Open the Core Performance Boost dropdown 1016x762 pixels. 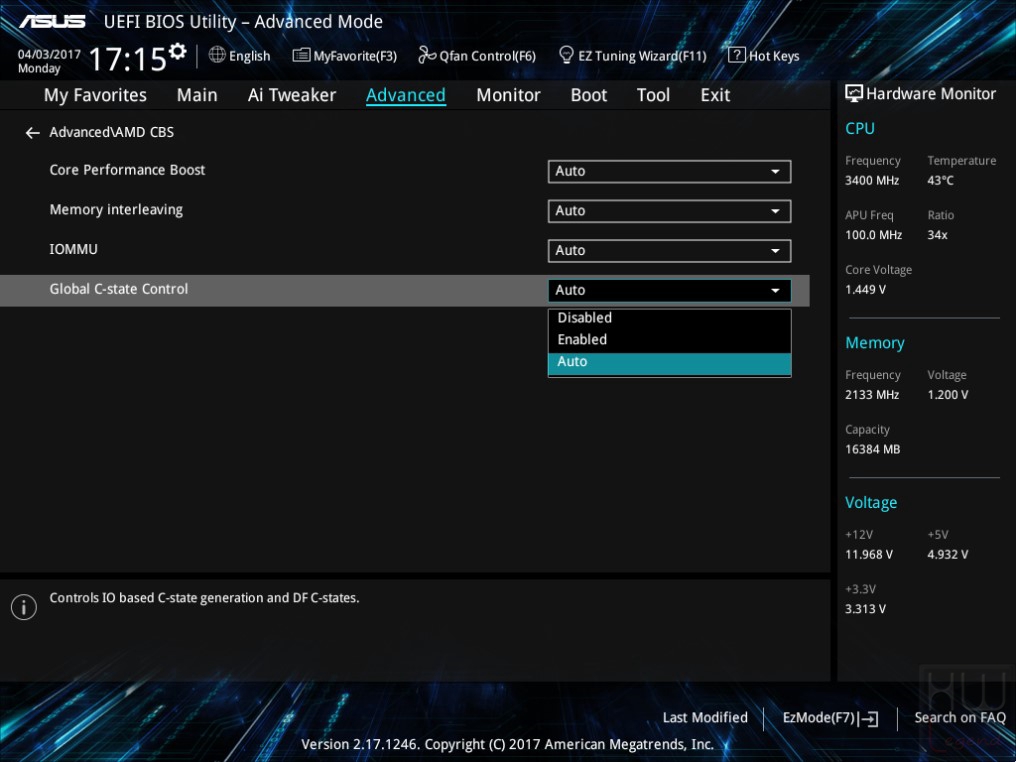[669, 172]
